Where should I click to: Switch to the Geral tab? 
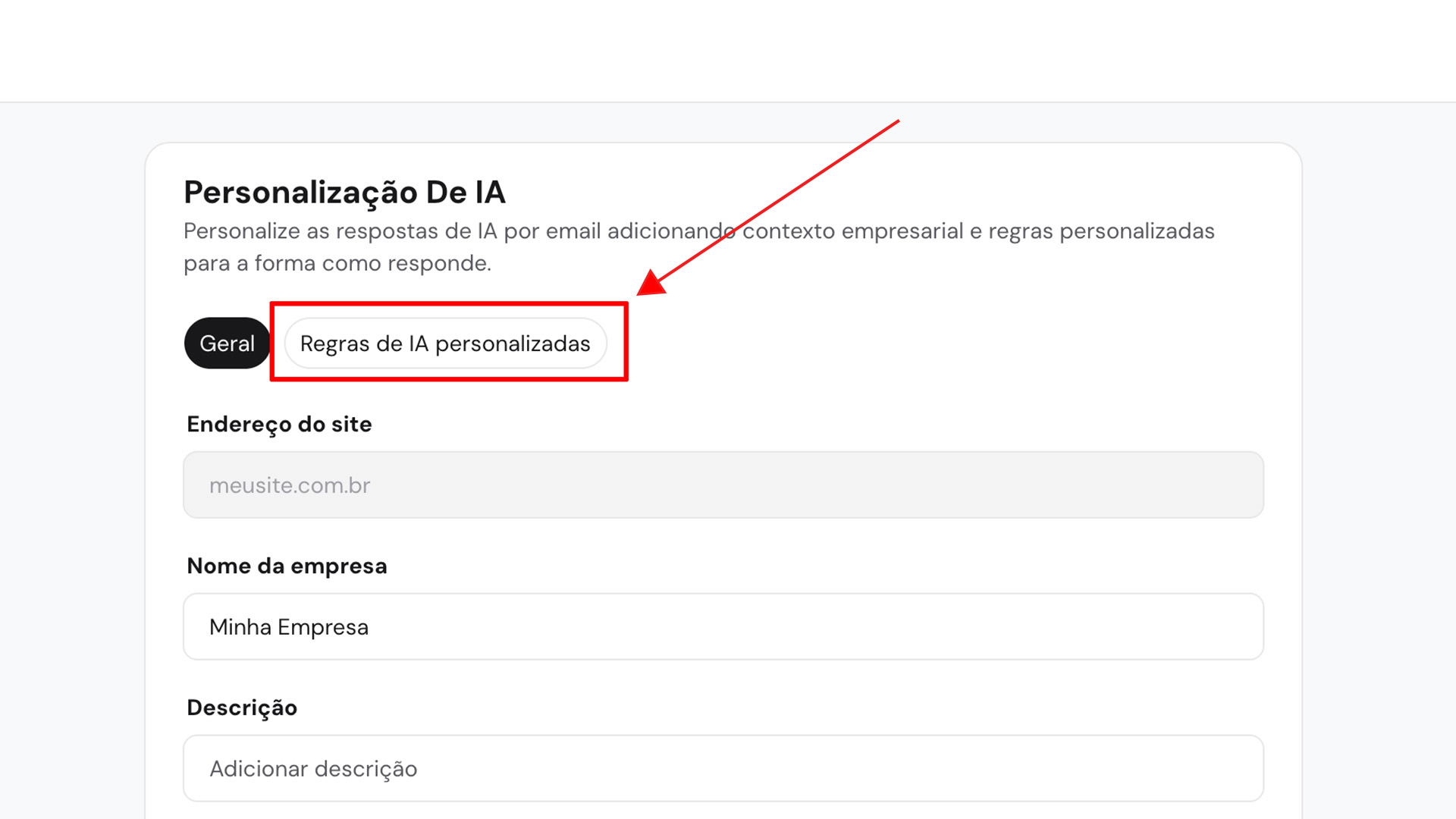click(227, 344)
